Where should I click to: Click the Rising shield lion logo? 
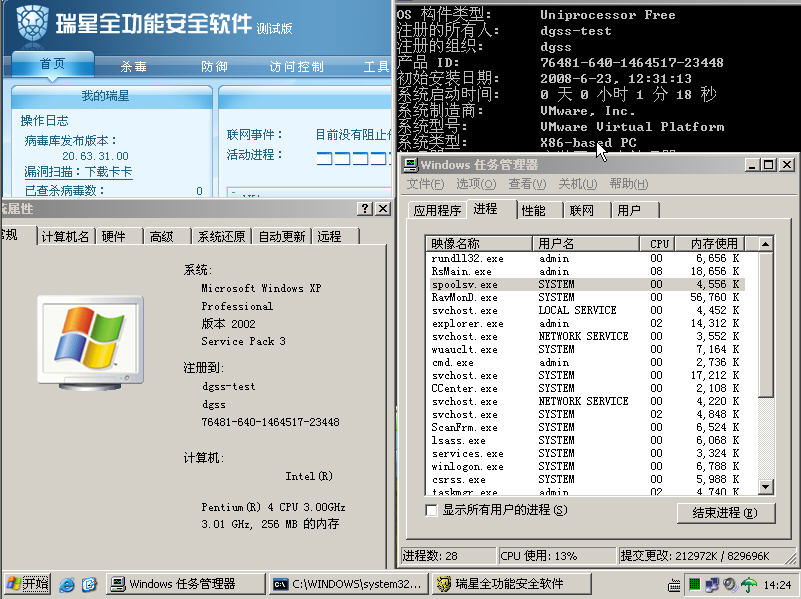tap(32, 23)
